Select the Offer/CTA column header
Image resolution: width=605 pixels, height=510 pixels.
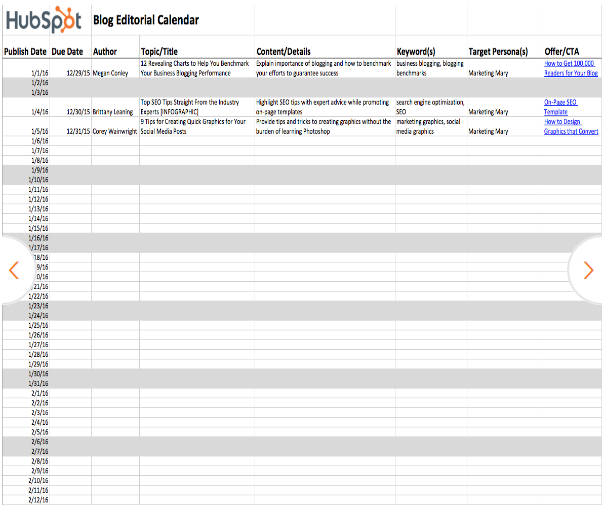click(561, 51)
